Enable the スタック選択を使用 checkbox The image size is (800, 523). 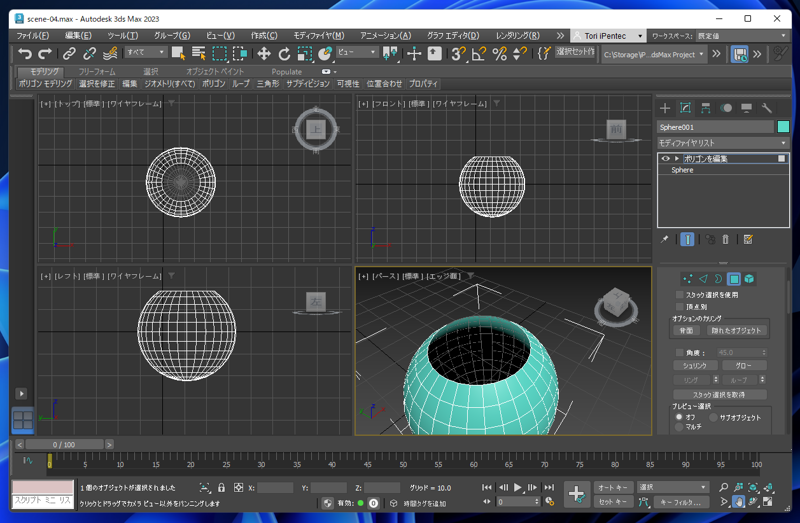(x=680, y=295)
